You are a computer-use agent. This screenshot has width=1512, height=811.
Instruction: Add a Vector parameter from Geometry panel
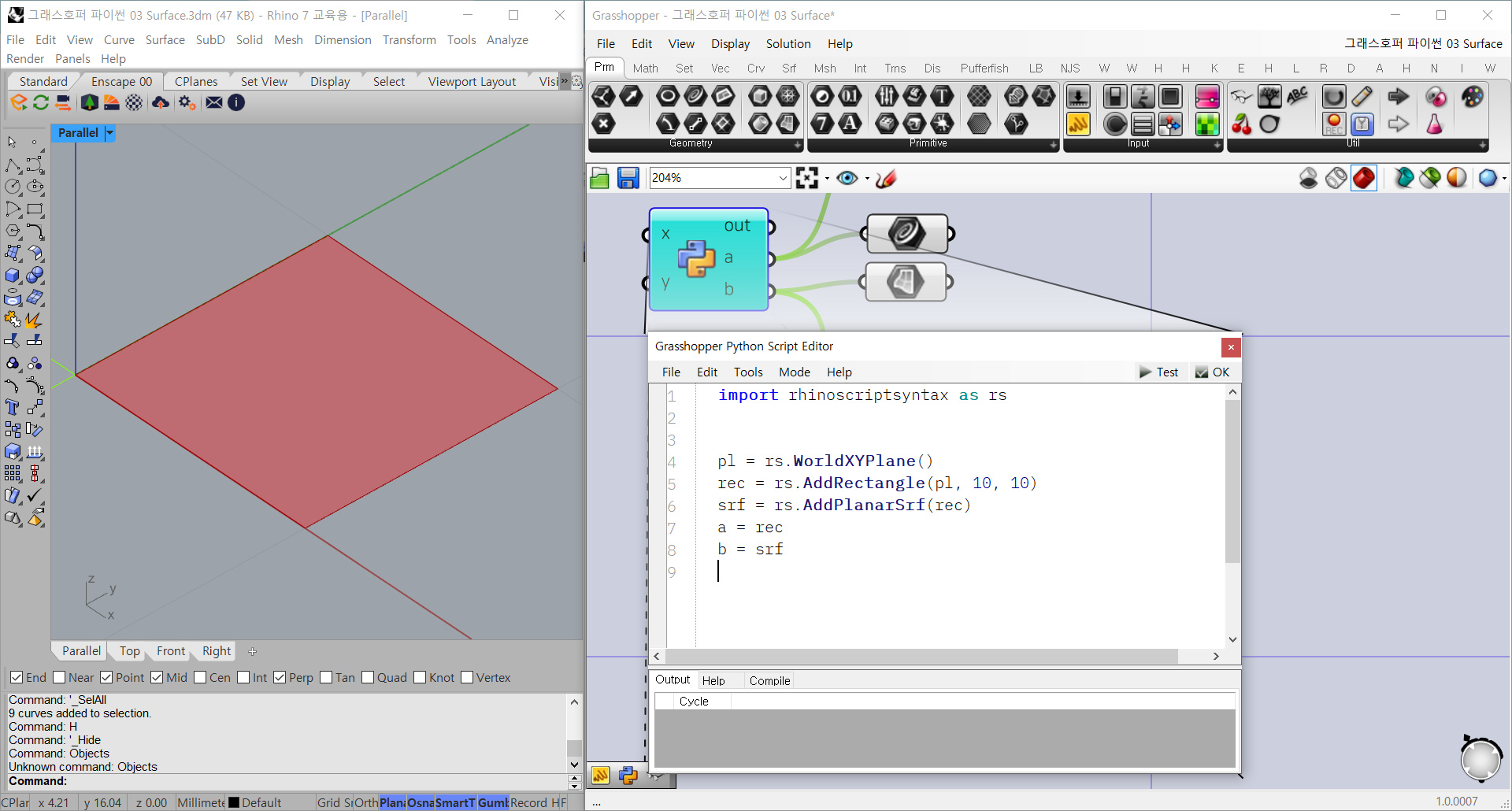[x=632, y=96]
